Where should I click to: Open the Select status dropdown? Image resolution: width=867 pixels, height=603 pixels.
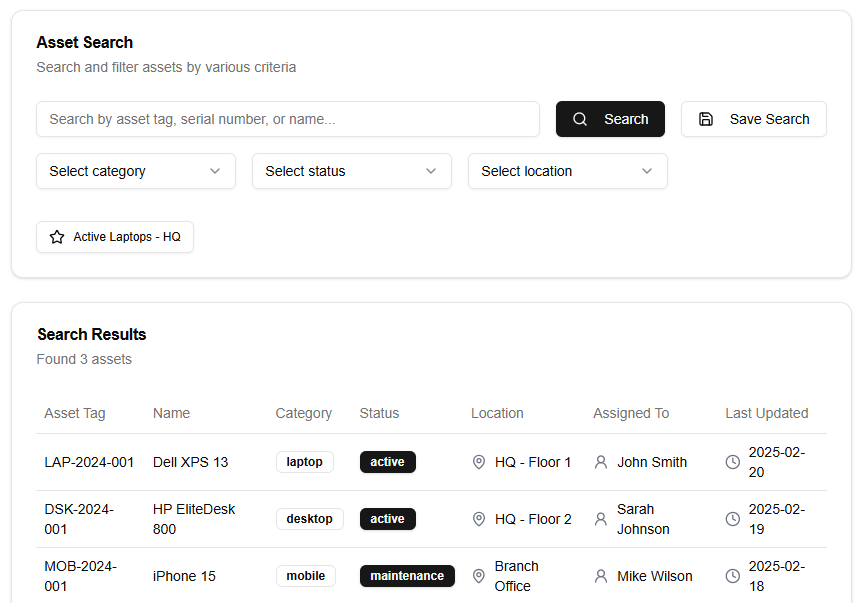352,171
